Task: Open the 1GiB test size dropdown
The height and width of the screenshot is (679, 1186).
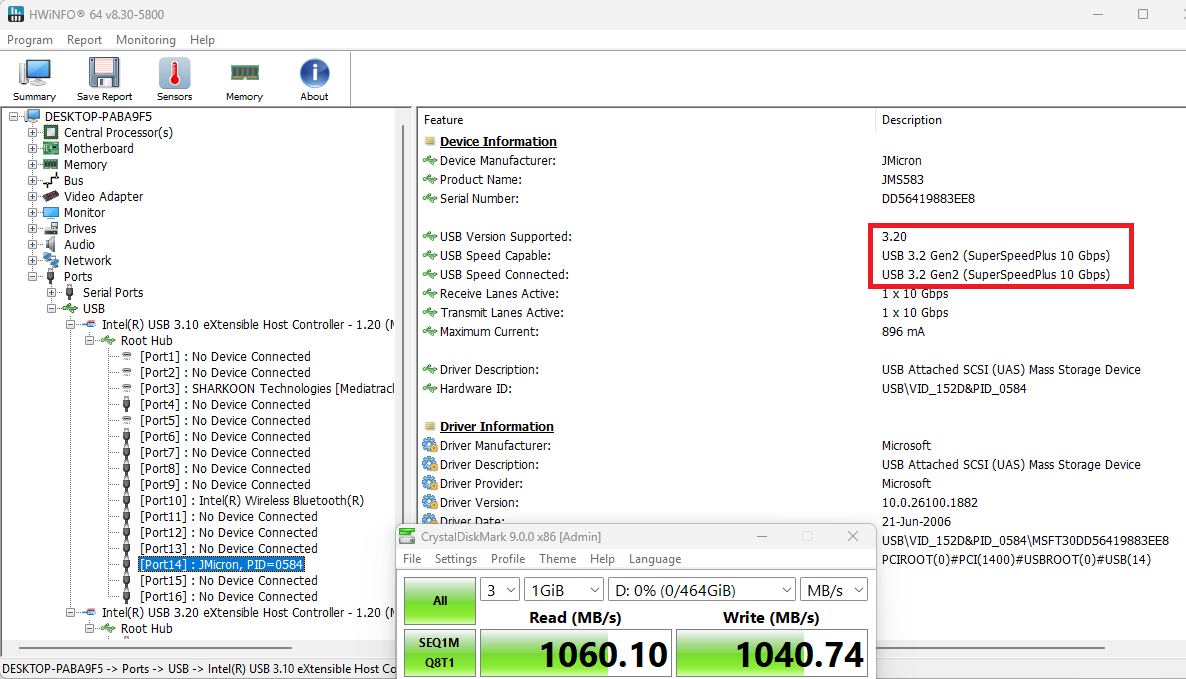Action: (x=564, y=590)
